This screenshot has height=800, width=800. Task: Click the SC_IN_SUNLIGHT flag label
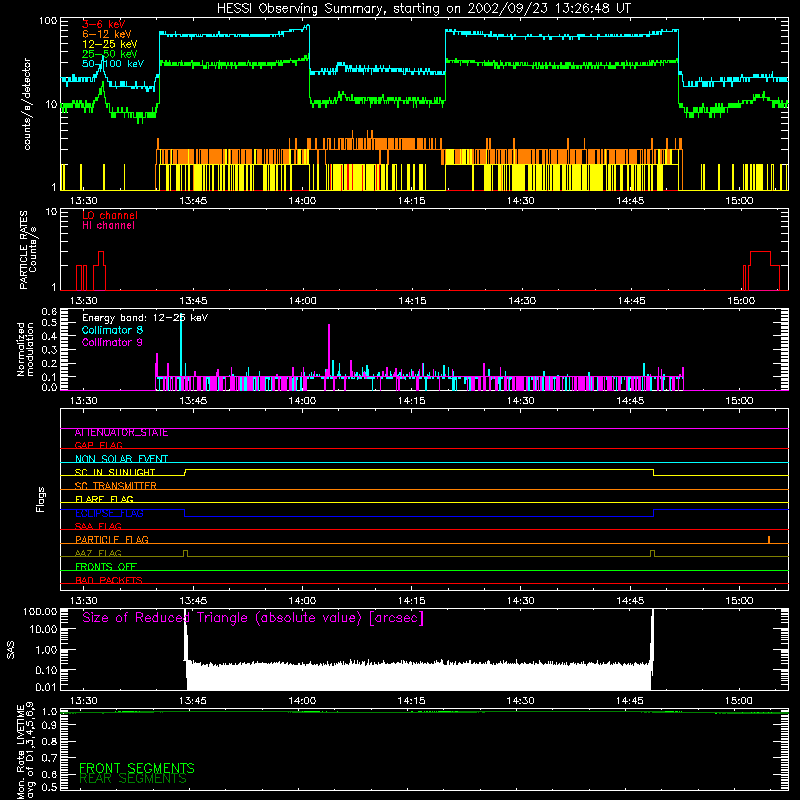[x=115, y=472]
